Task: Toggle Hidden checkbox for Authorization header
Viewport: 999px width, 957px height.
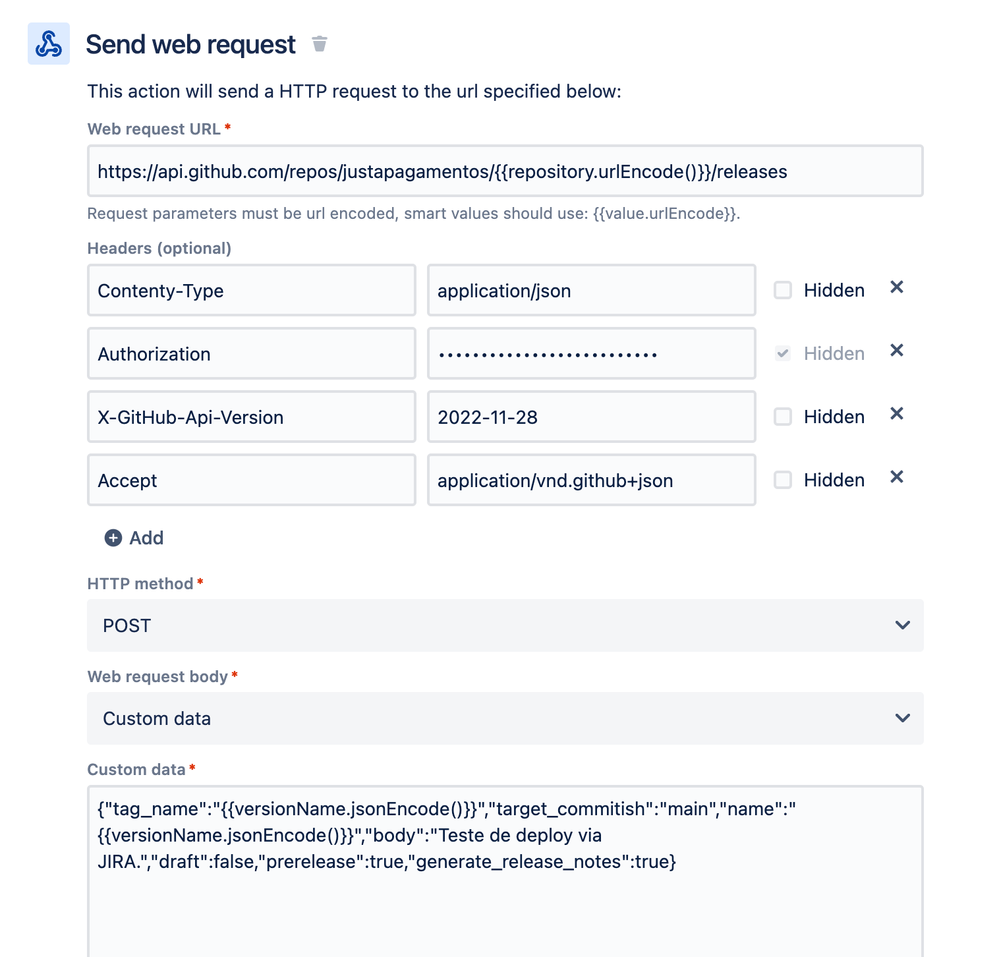Action: tap(782, 354)
